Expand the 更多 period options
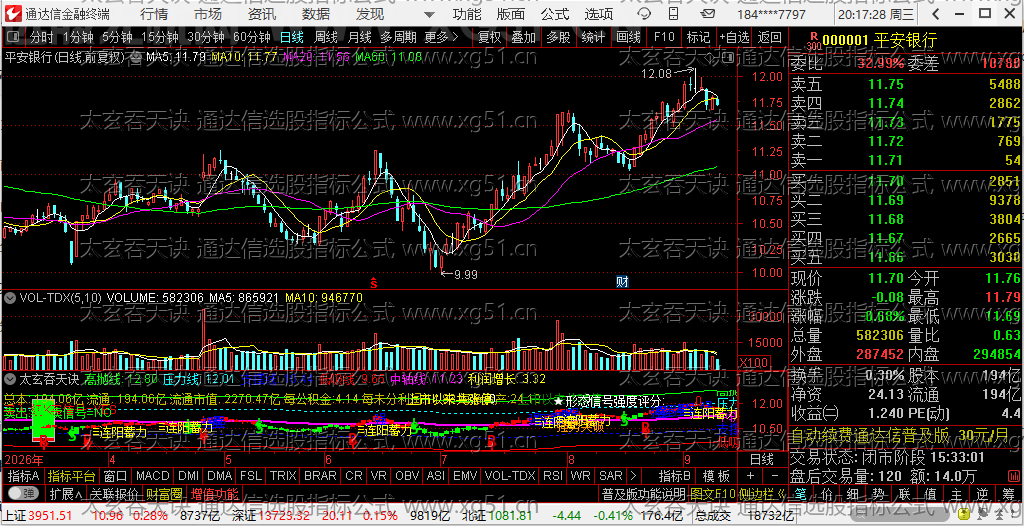 [441, 37]
